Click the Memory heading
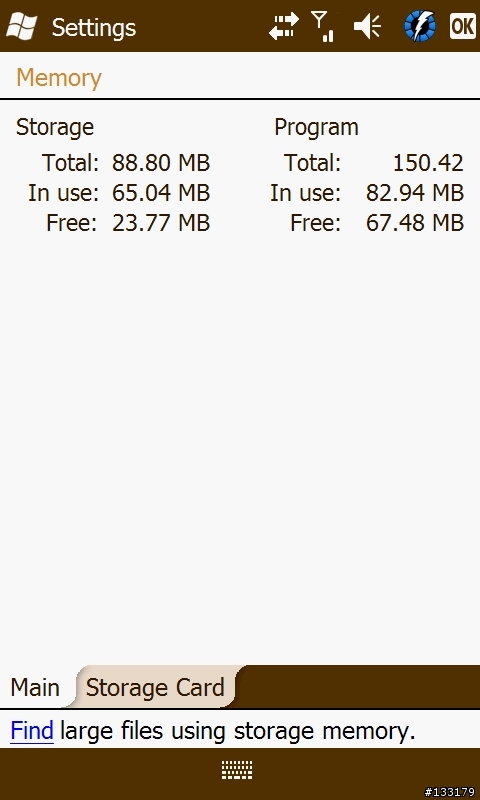480x800 pixels. click(59, 78)
